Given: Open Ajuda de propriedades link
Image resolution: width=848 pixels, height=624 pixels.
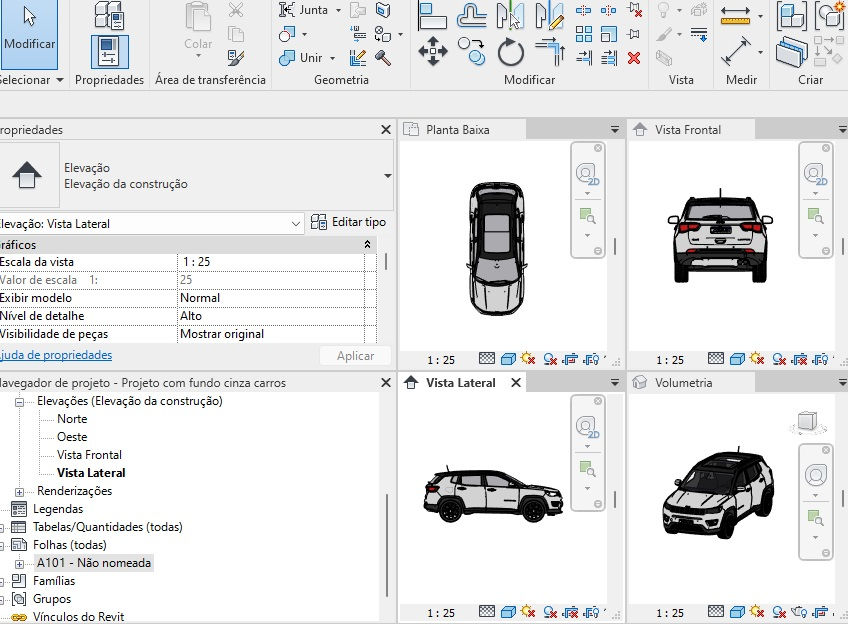Looking at the screenshot, I should 56,355.
